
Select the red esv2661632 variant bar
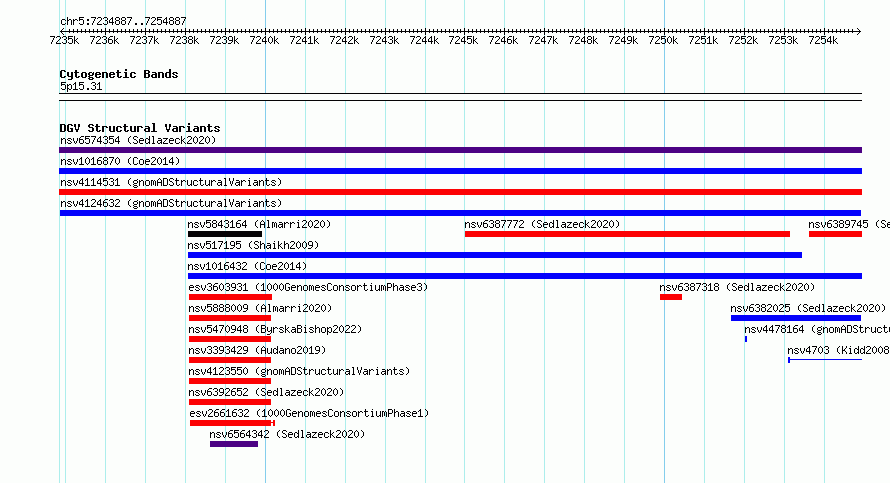(232, 423)
